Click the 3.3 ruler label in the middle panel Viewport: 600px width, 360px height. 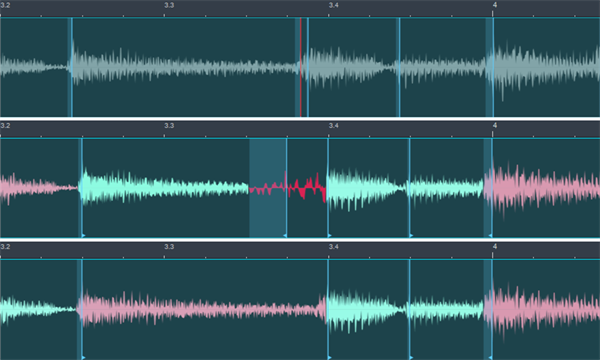pyautogui.click(x=169, y=125)
